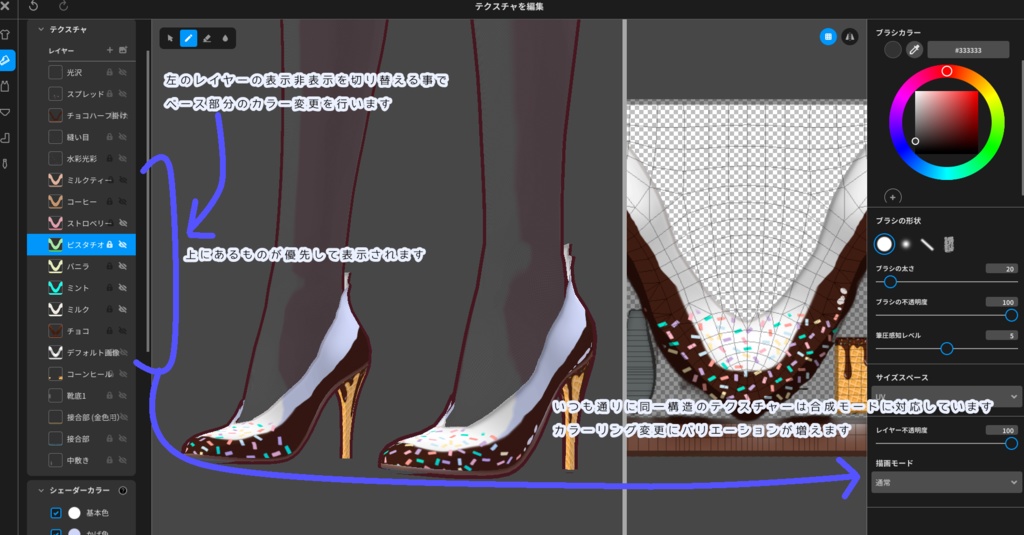Select the コーンヒール layer
This screenshot has width=1024, height=535.
[x=82, y=374]
